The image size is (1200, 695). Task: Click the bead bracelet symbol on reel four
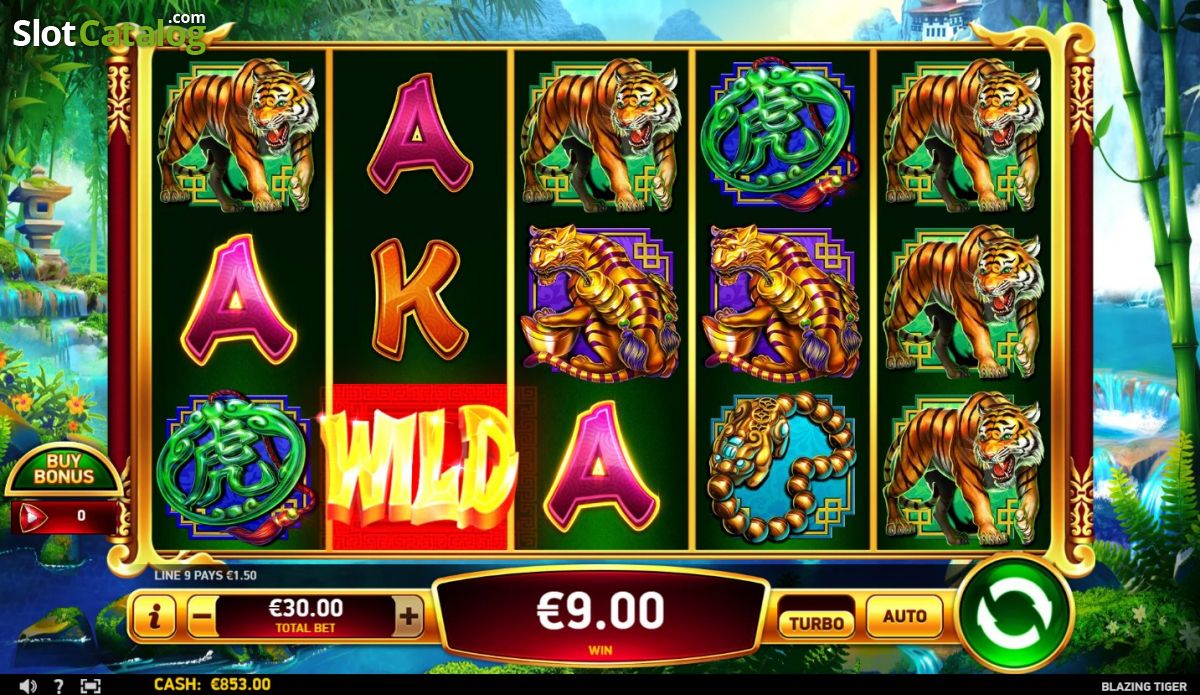pyautogui.click(x=781, y=468)
